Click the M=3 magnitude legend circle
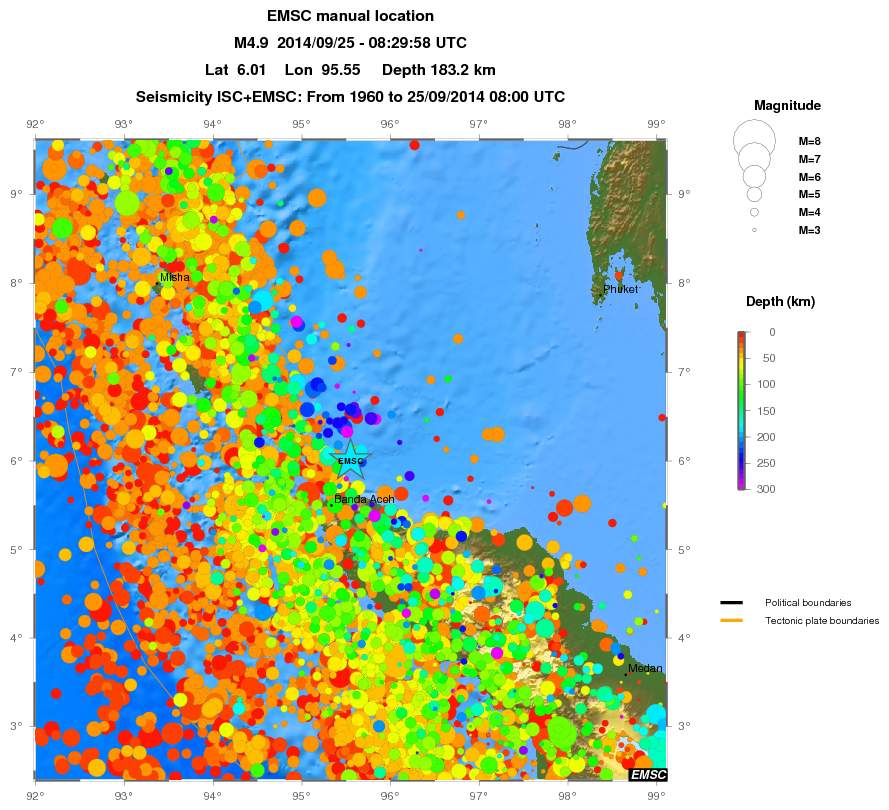The width and height of the screenshot is (889, 810). [754, 230]
